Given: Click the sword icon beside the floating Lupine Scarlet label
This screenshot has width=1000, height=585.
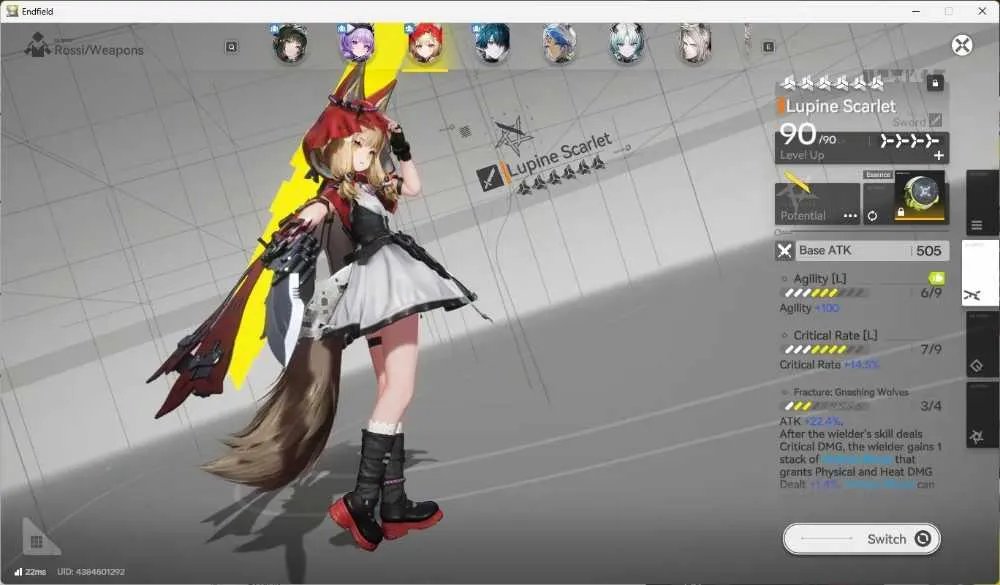Looking at the screenshot, I should pyautogui.click(x=489, y=178).
